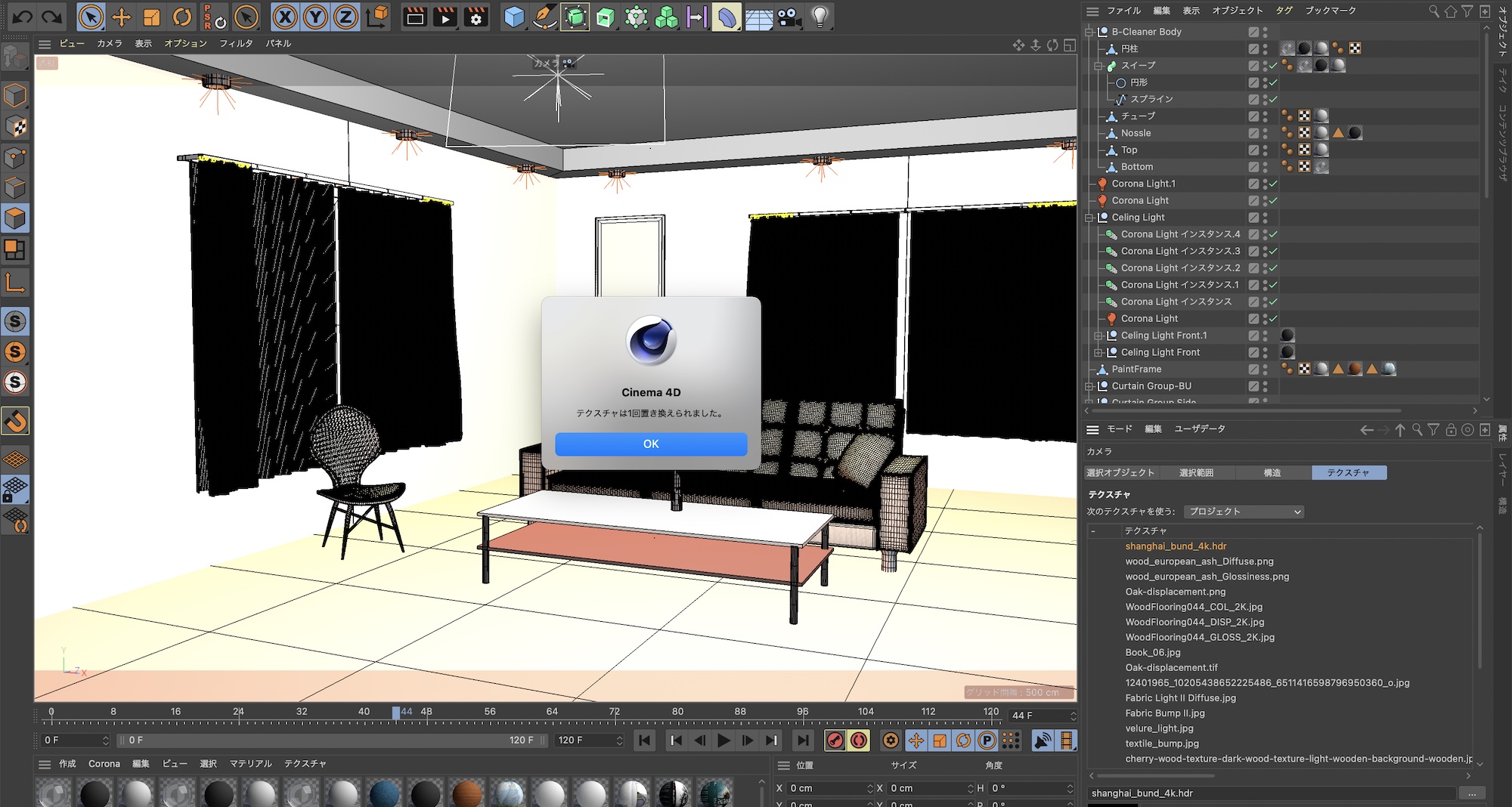The image size is (1512, 807).
Task: Click the brown wood material swatch
Action: [466, 793]
